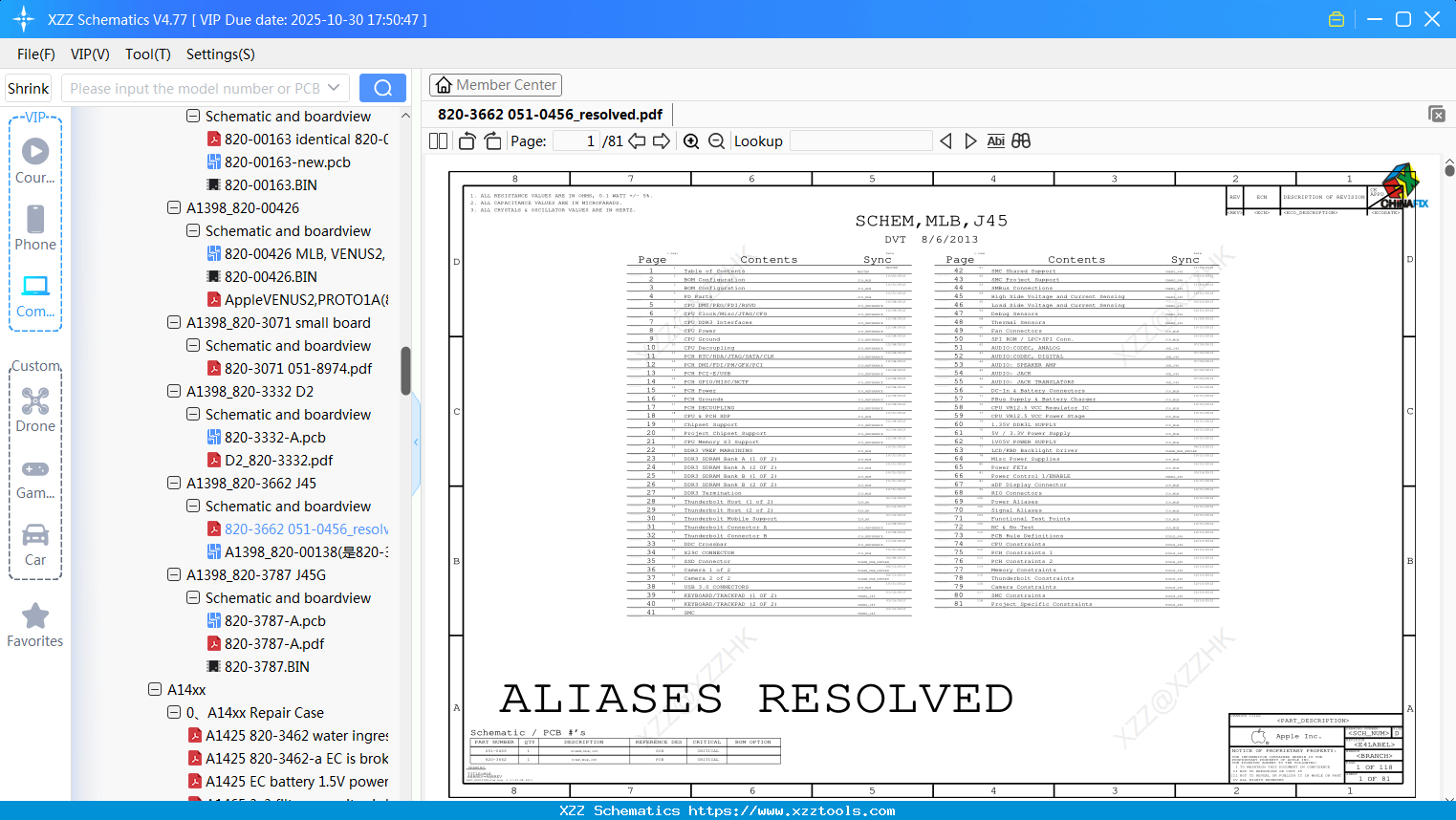Toggle the Abi match-case icon
The image size is (1456, 820).
coord(995,141)
